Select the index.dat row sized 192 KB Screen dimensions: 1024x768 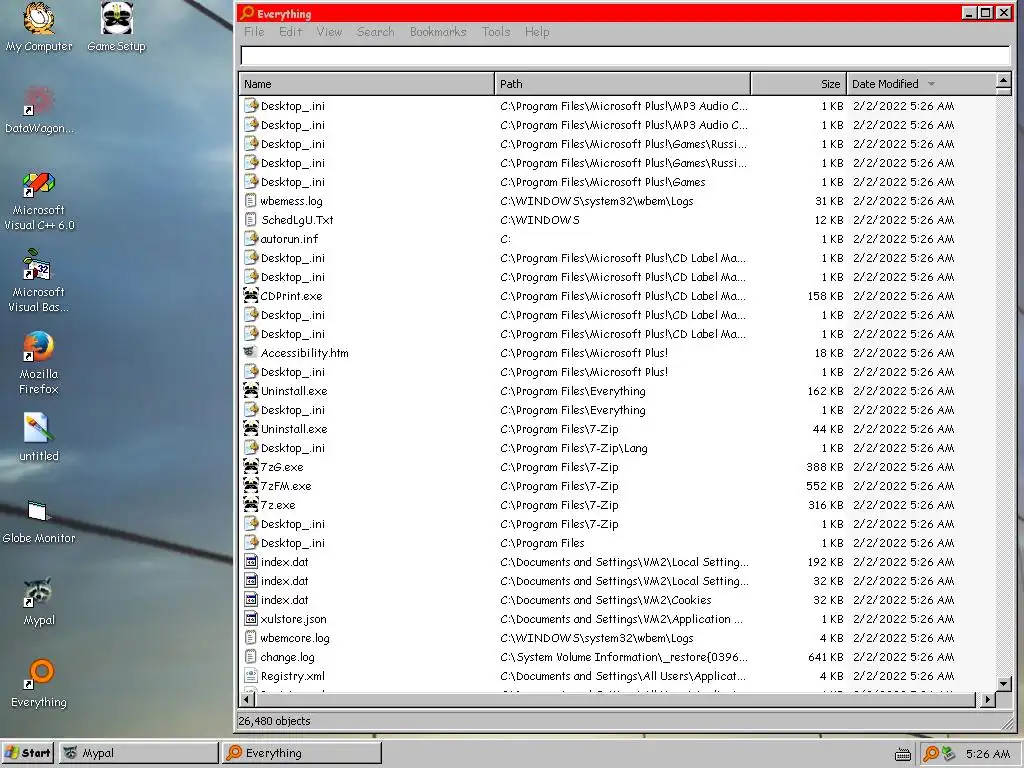pyautogui.click(x=617, y=562)
